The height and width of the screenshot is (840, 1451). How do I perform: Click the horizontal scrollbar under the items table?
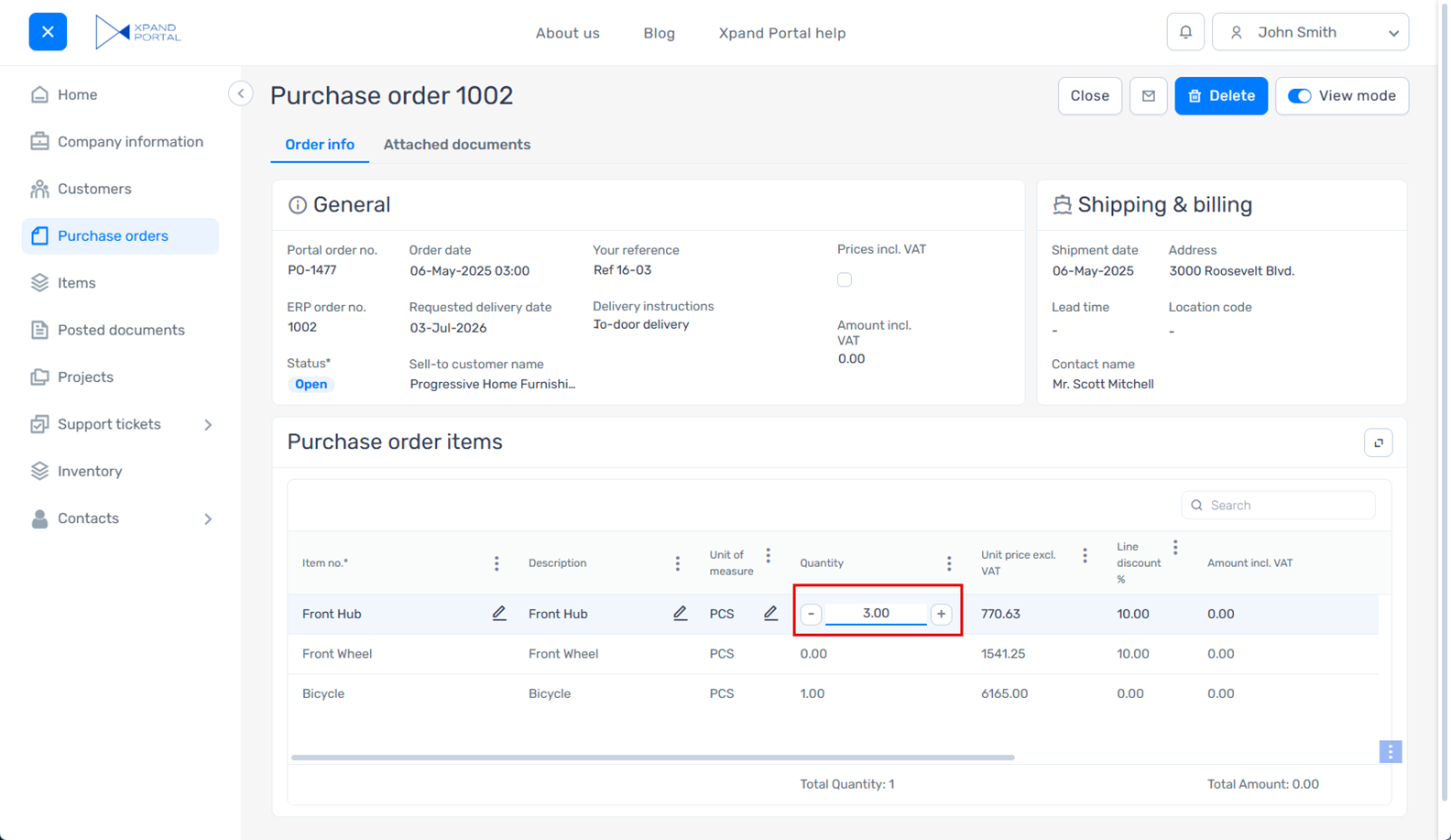[x=652, y=758]
